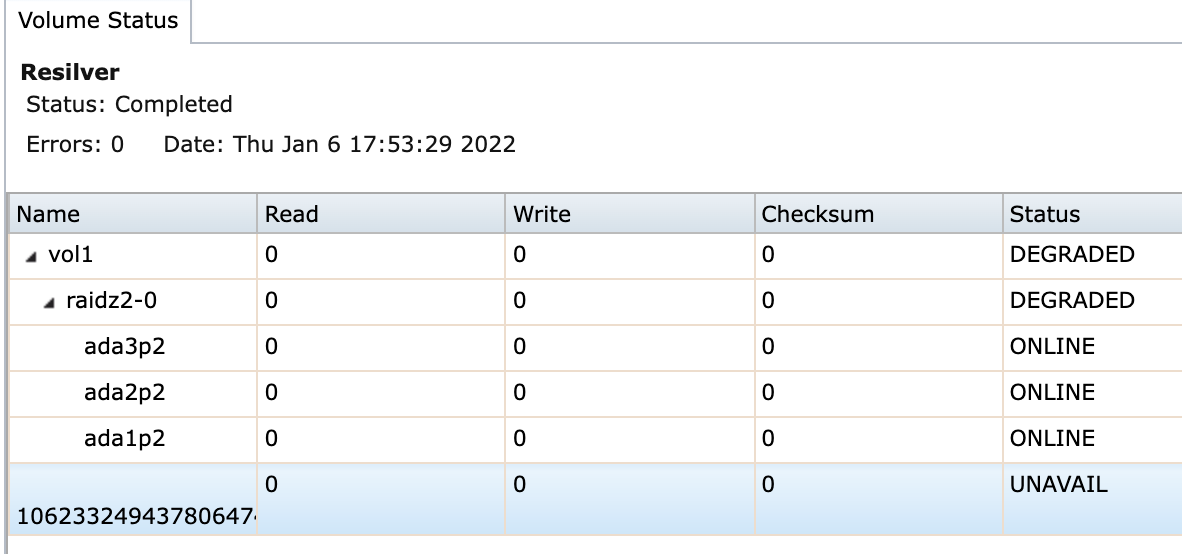1182x554 pixels.
Task: Click the DEGRADED status of vol1
Action: click(1072, 255)
